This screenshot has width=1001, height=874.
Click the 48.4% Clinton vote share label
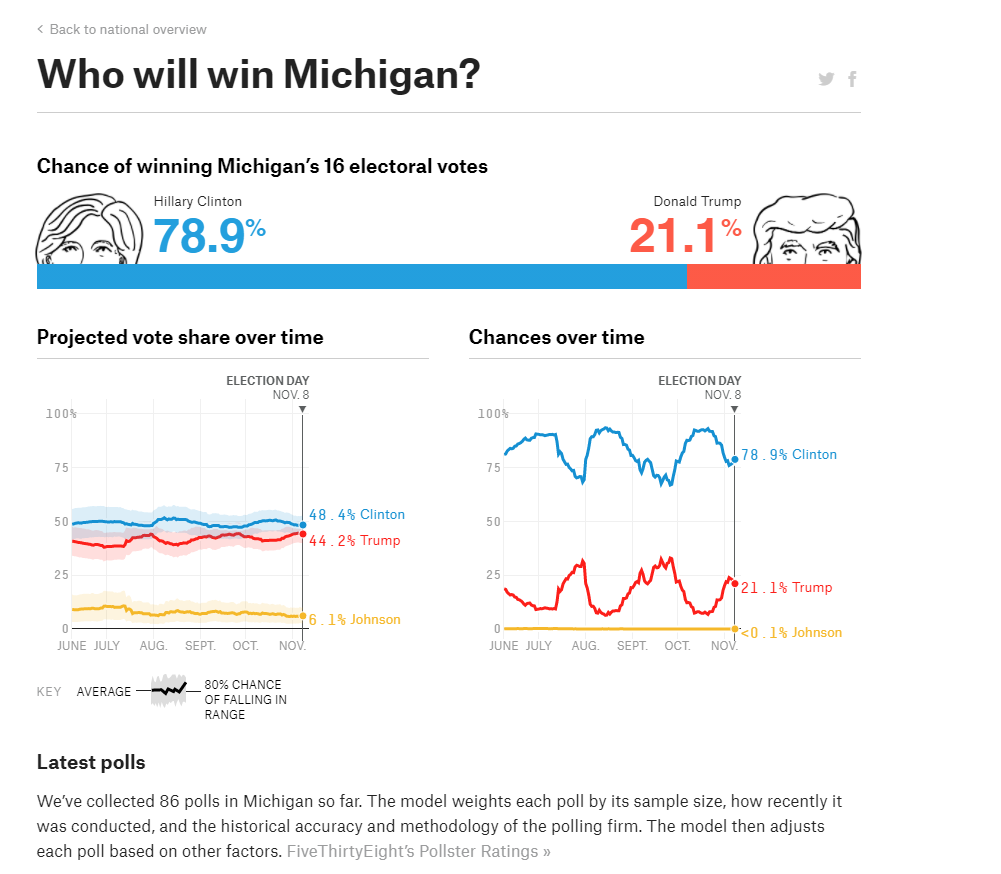pos(357,515)
